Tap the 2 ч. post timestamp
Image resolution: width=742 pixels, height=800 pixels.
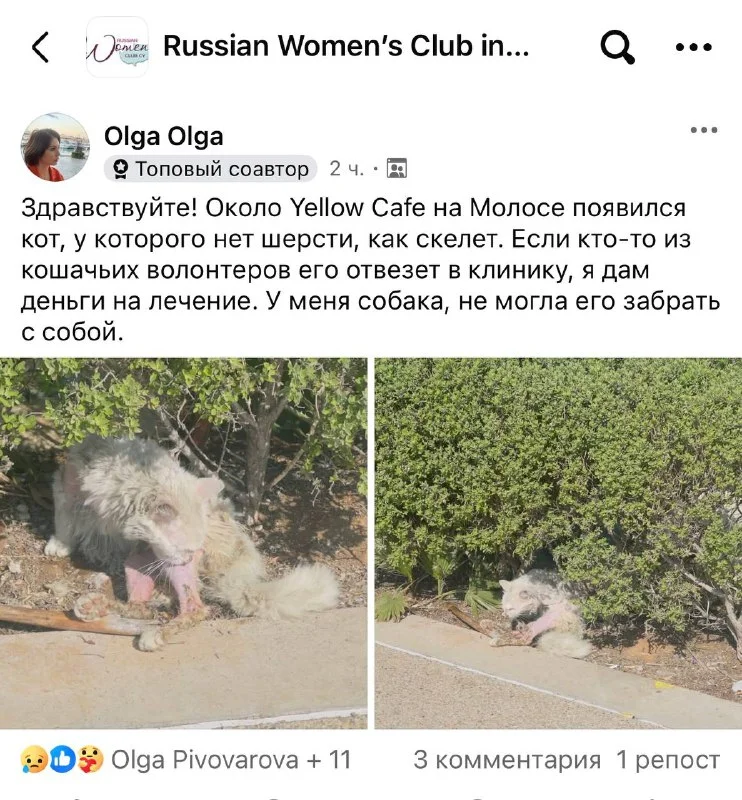347,168
